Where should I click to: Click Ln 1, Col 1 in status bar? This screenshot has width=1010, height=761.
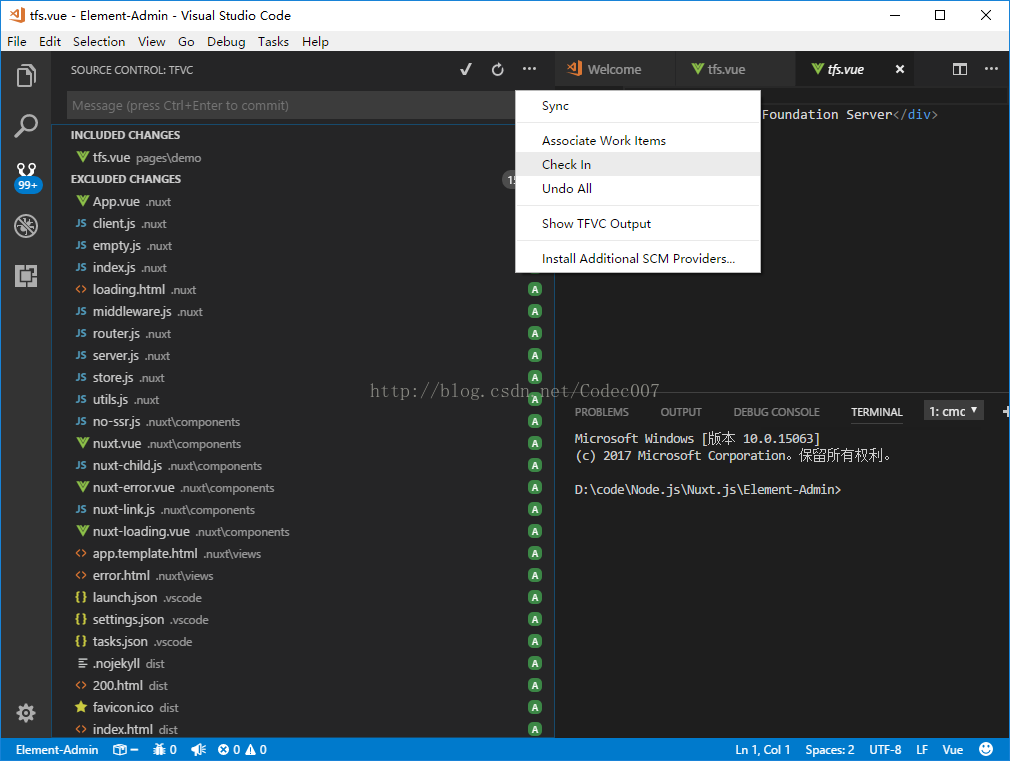click(x=763, y=749)
